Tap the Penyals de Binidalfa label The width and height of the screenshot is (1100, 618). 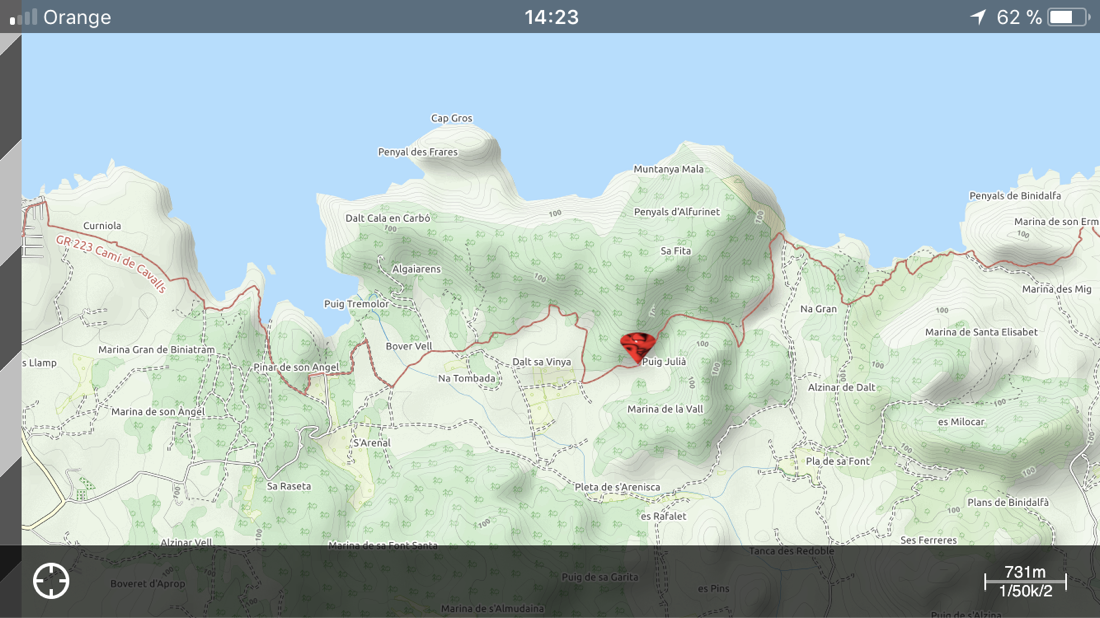coord(1015,196)
